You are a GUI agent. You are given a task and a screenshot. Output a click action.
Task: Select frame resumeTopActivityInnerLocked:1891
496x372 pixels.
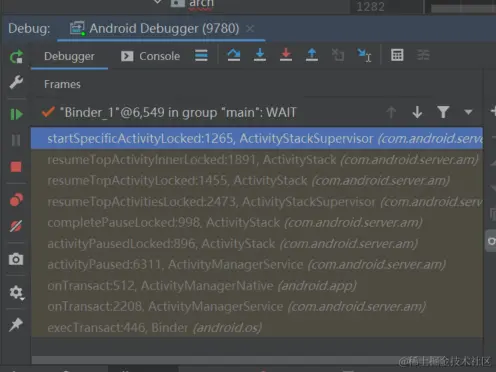(257, 160)
